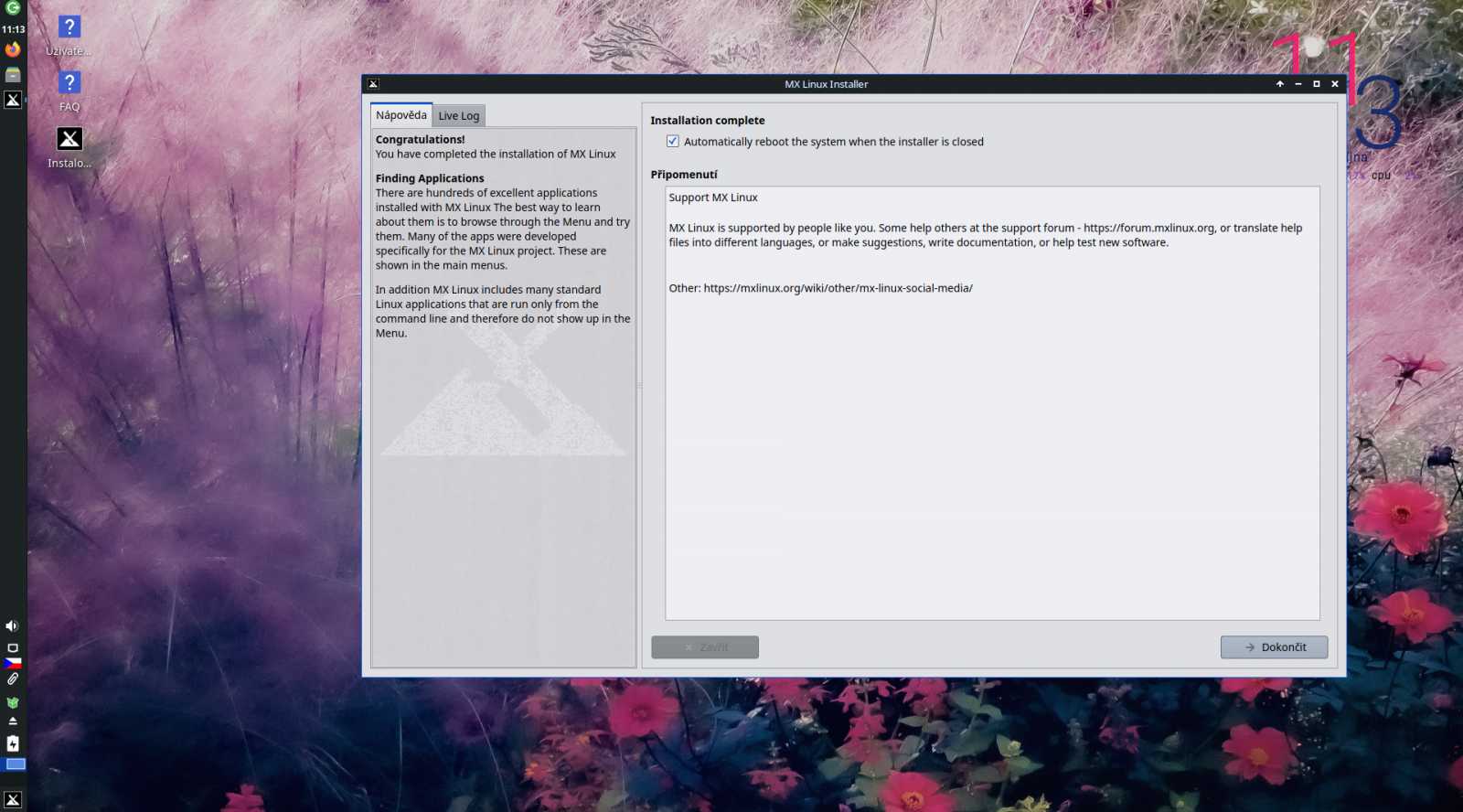Switch to the Nápověda tab
Screen dimensions: 1463x812
[401, 115]
